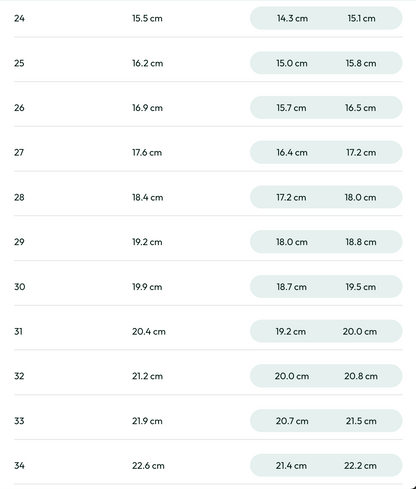Viewport: 416px width, 489px height.
Task: Click size 28 in the size column
Action: [x=19, y=197]
